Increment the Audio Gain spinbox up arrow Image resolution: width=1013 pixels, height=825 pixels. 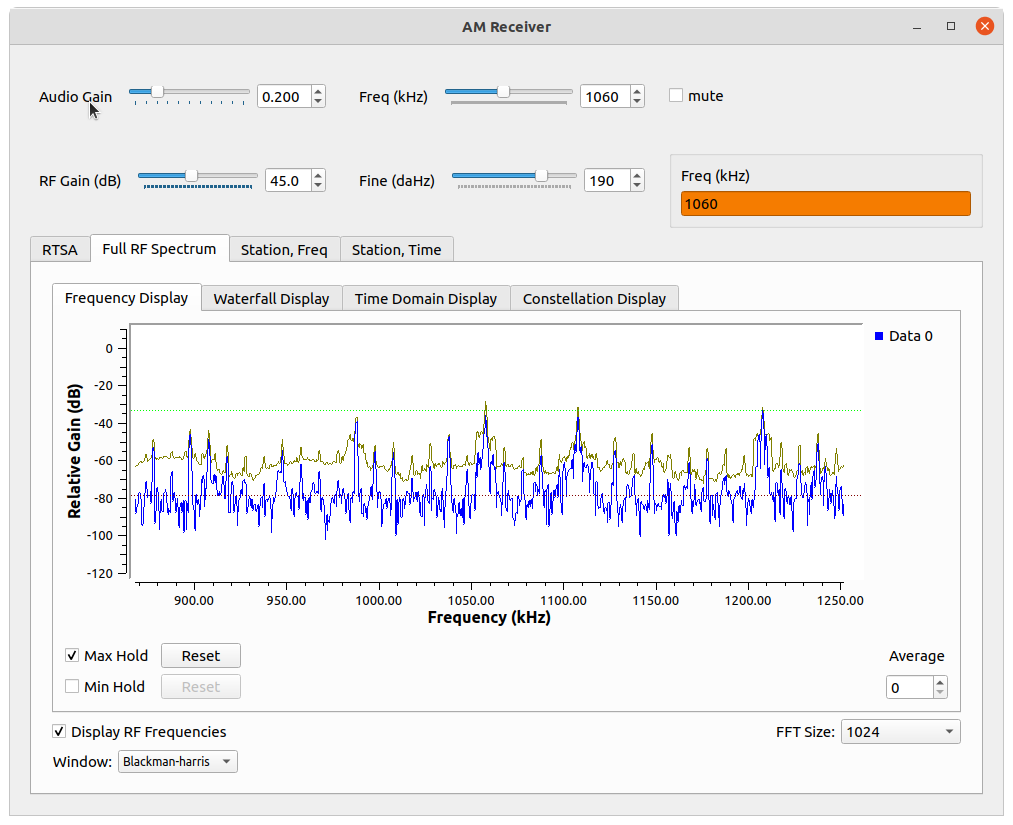318,92
